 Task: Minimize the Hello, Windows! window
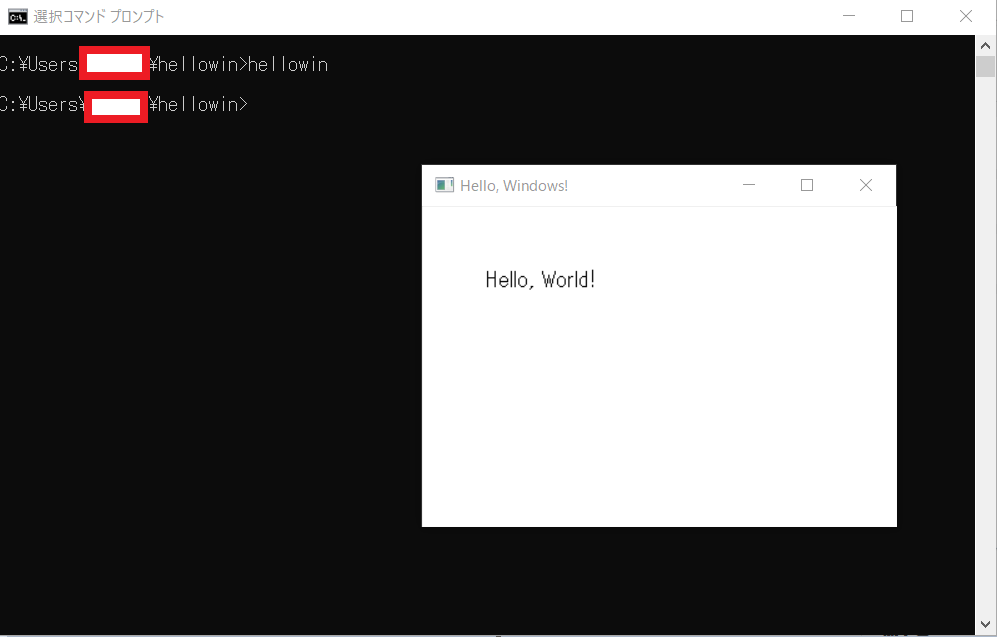click(749, 185)
